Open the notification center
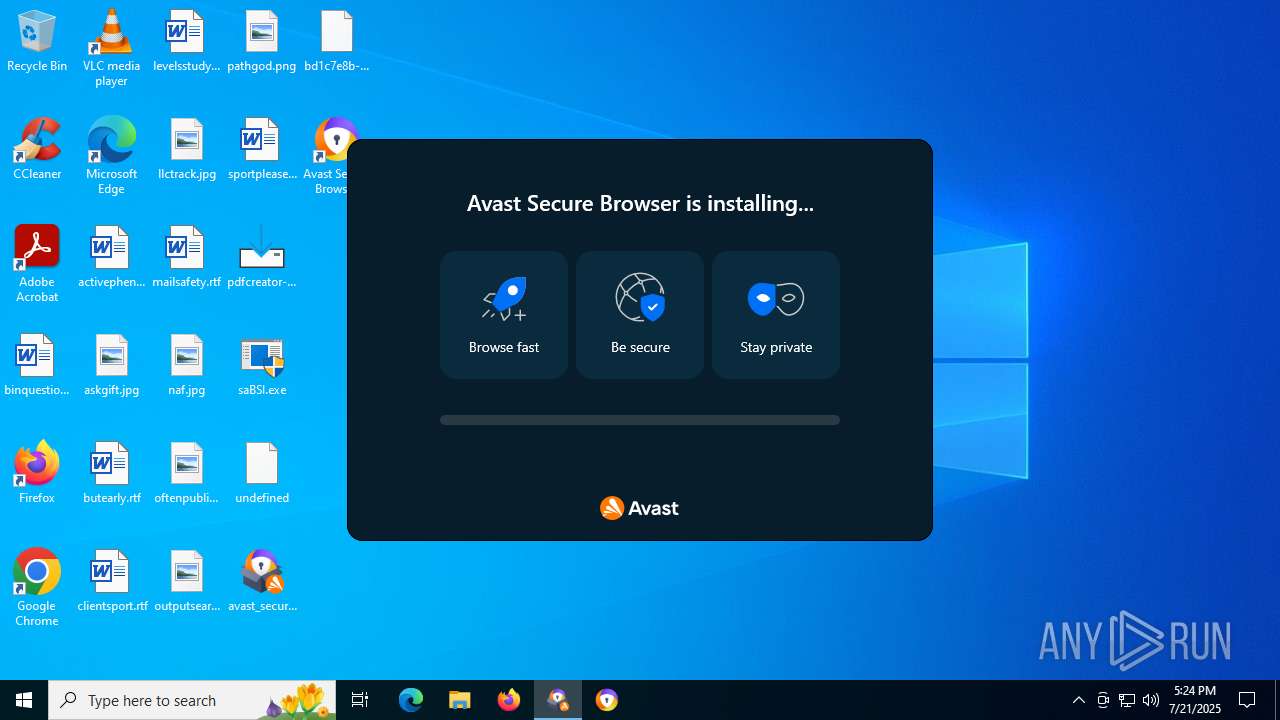 (x=1248, y=700)
